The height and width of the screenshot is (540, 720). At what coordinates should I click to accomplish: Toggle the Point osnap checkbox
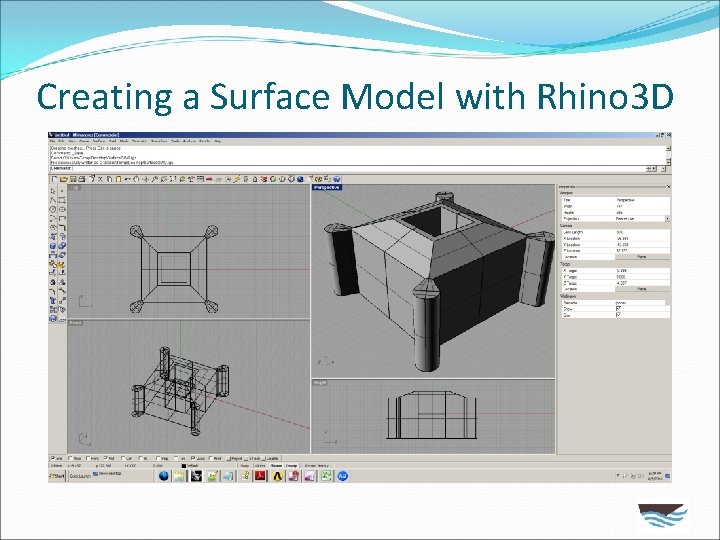[x=88, y=458]
